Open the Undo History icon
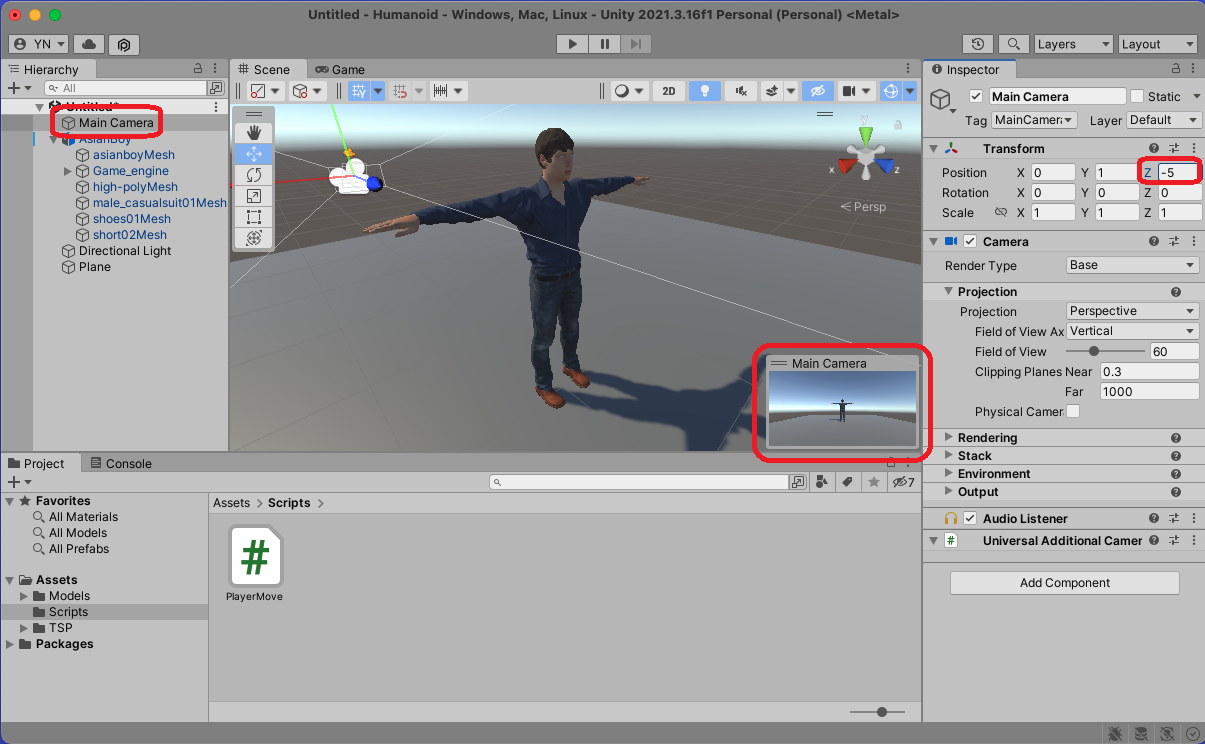 pyautogui.click(x=977, y=44)
